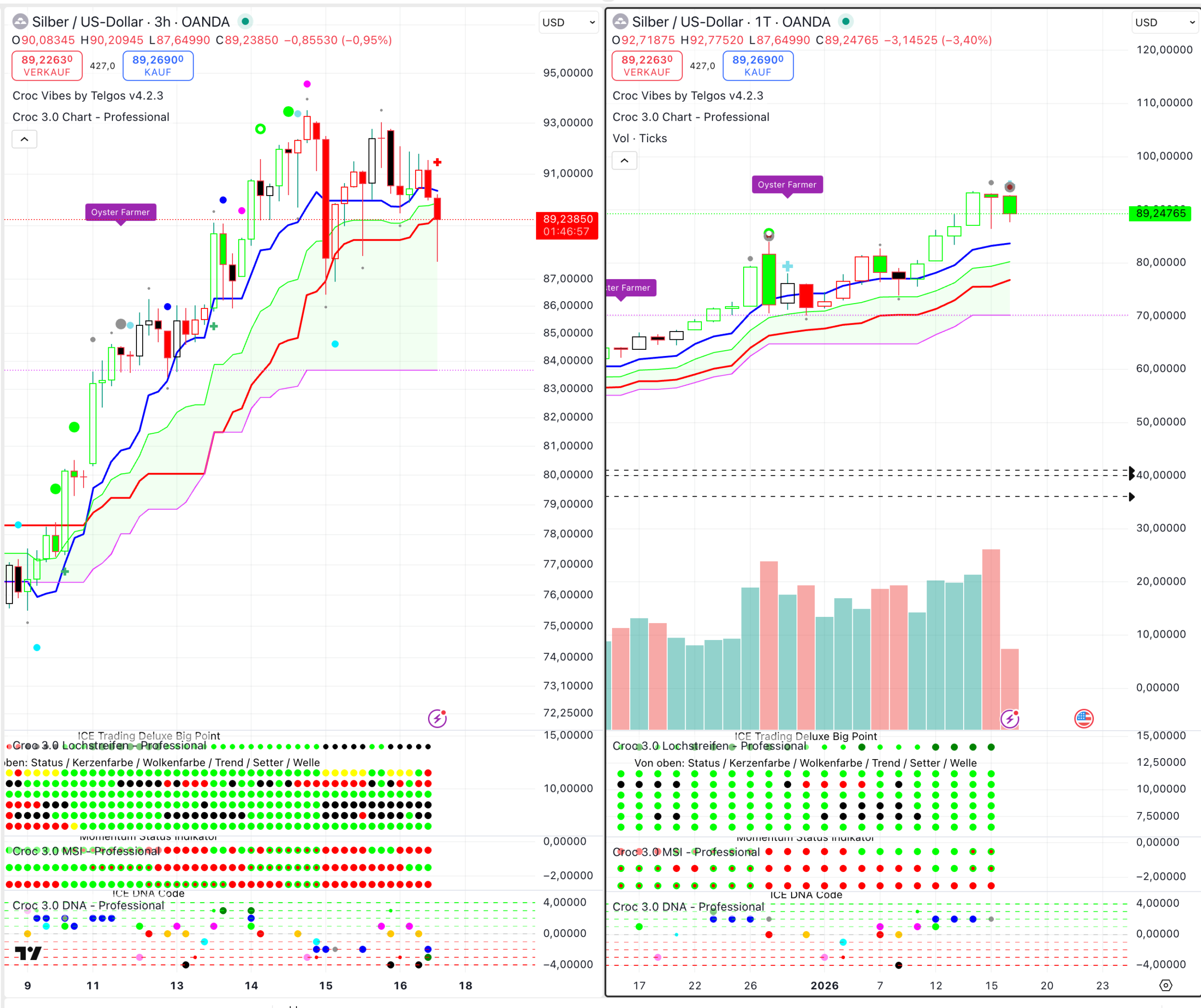This screenshot has width=1201, height=1008.
Task: Click the Oyster Farmer label on 3h chart
Action: tap(120, 212)
